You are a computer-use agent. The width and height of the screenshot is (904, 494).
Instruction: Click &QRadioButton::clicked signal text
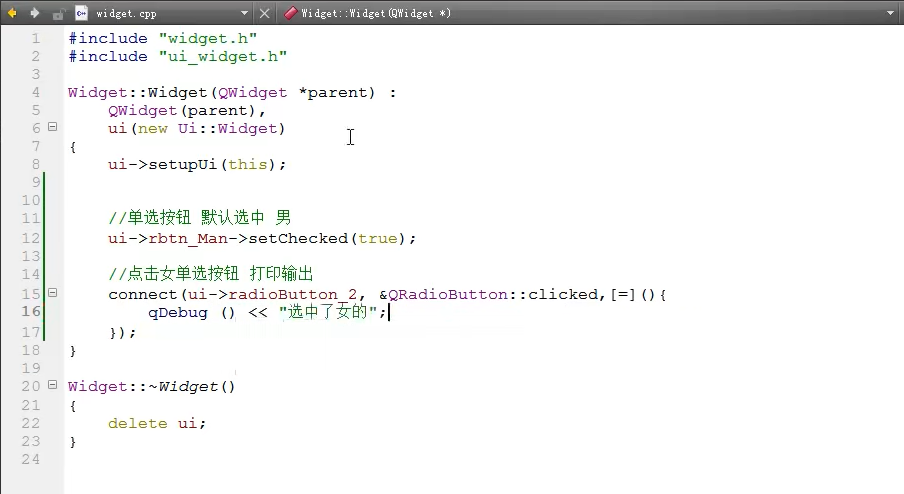[488, 295]
